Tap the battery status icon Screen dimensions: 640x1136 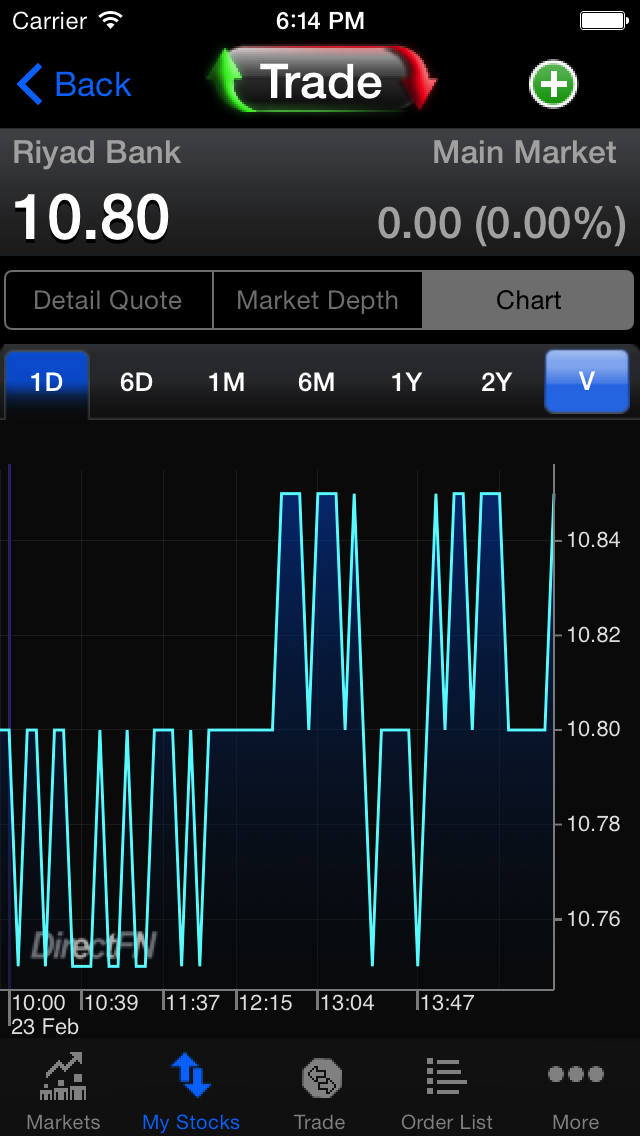(x=603, y=20)
